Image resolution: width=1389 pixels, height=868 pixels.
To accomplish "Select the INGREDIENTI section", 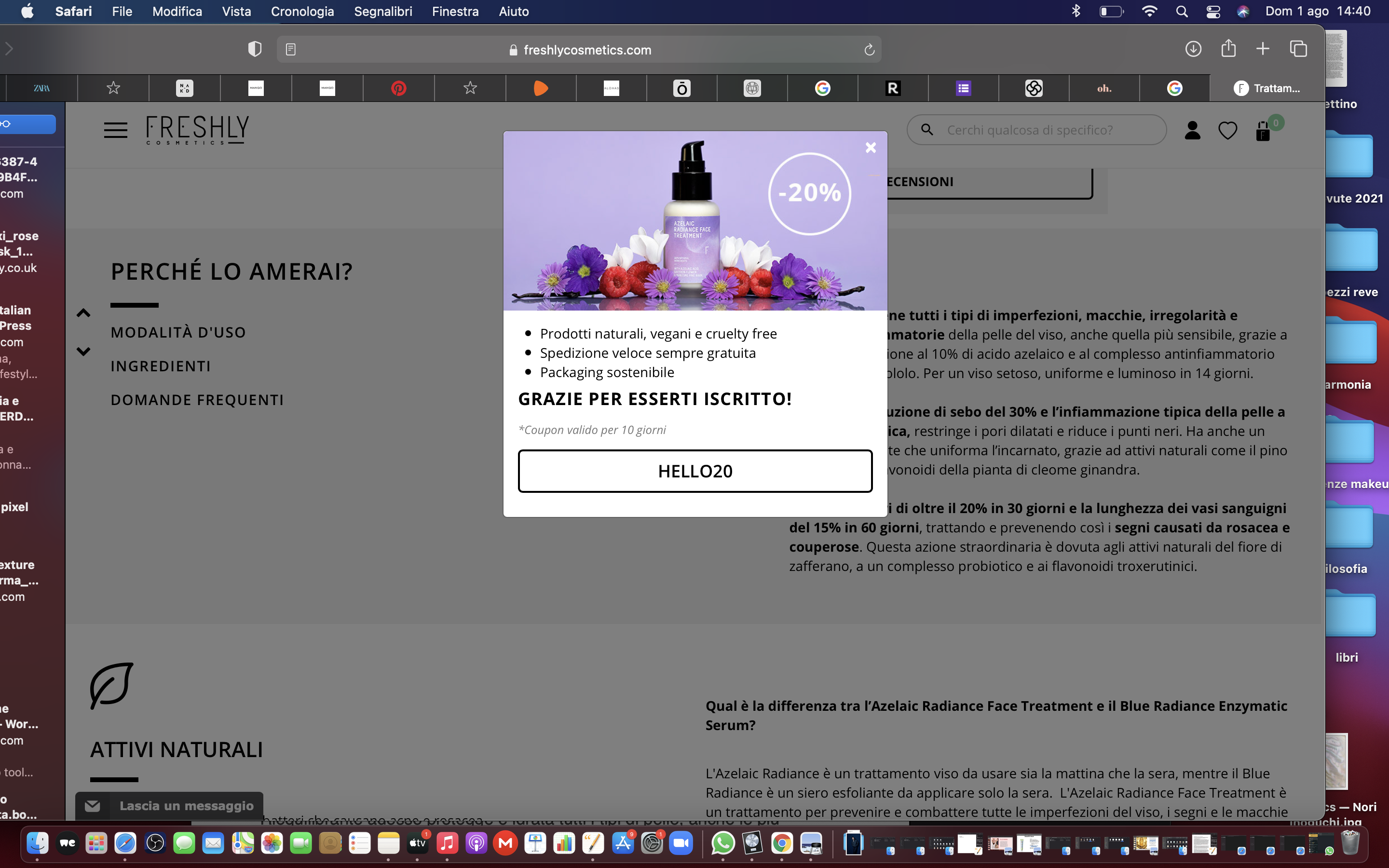I will [x=160, y=366].
